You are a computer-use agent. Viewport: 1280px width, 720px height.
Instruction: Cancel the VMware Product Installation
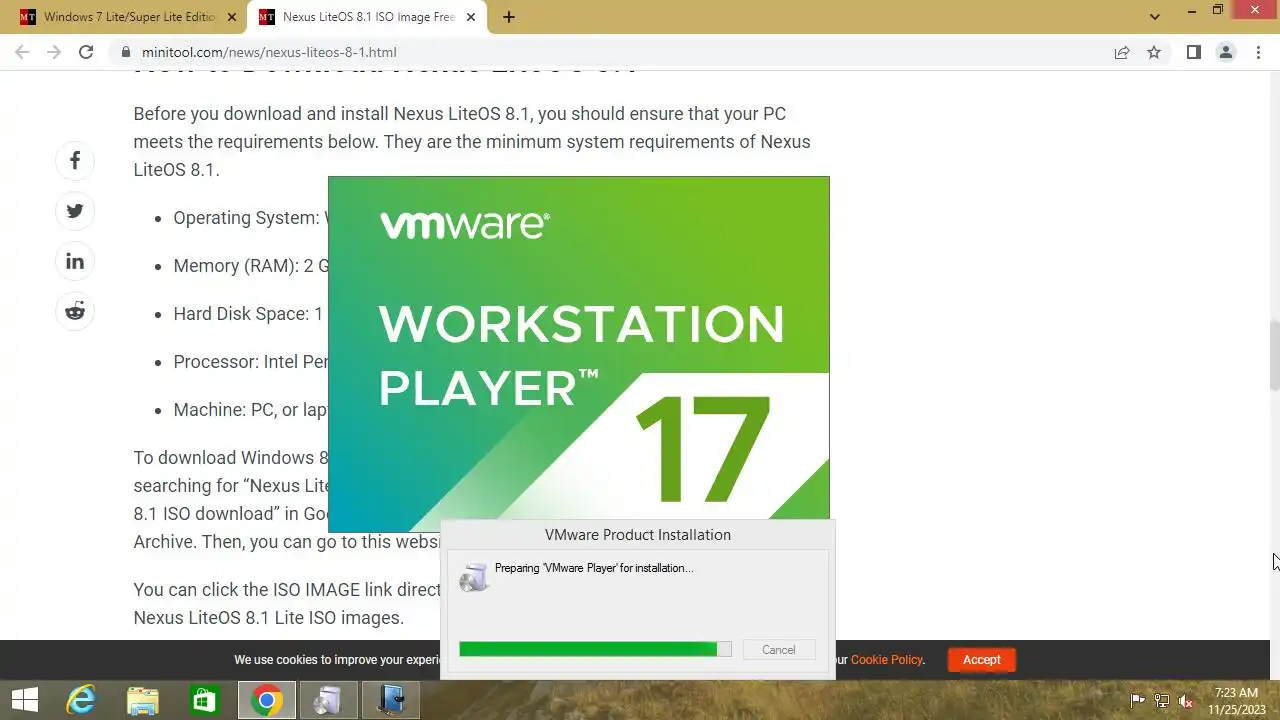[x=779, y=650]
